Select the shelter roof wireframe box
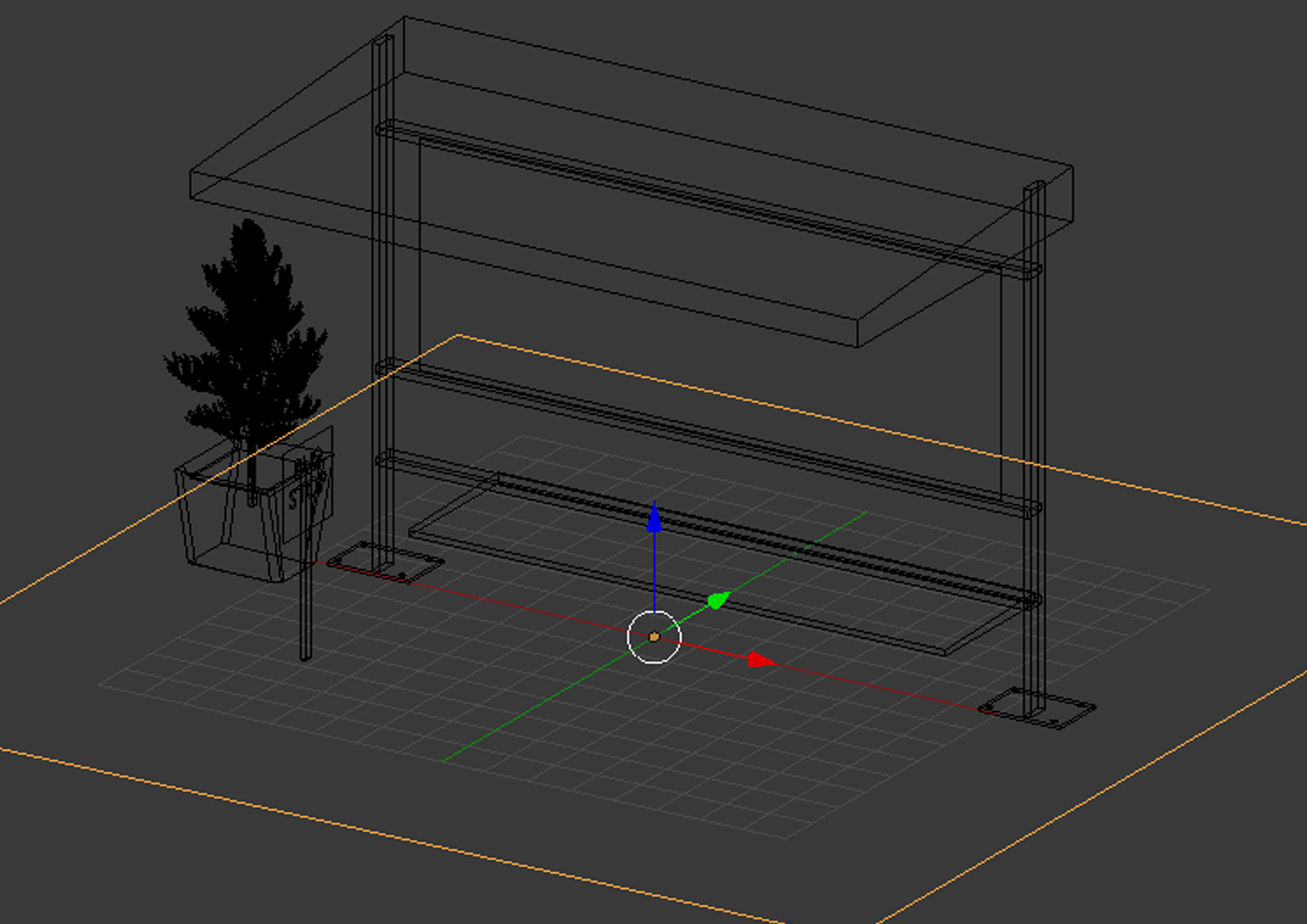The height and width of the screenshot is (924, 1307). coord(632,182)
